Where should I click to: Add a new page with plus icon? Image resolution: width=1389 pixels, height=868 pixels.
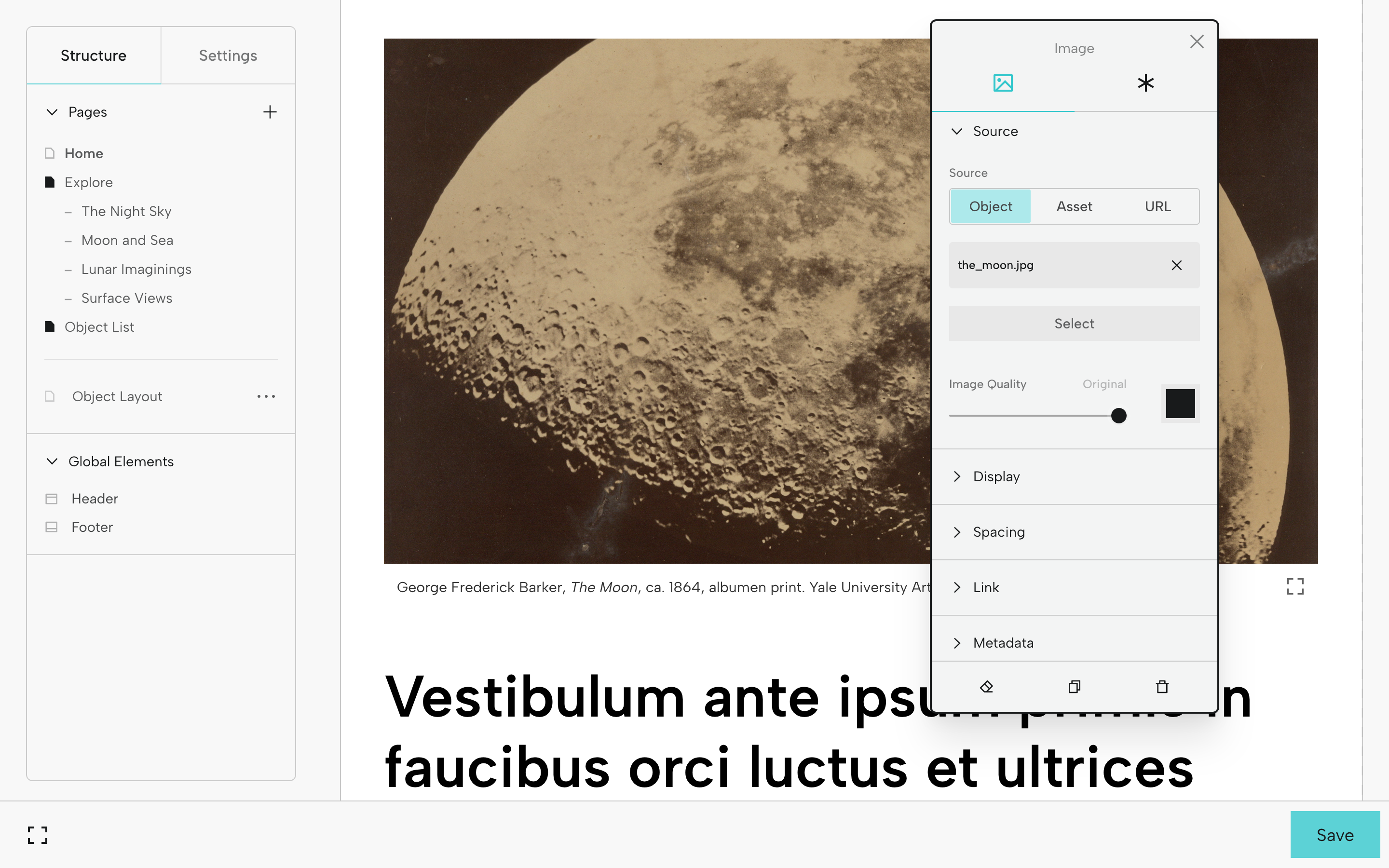point(270,112)
